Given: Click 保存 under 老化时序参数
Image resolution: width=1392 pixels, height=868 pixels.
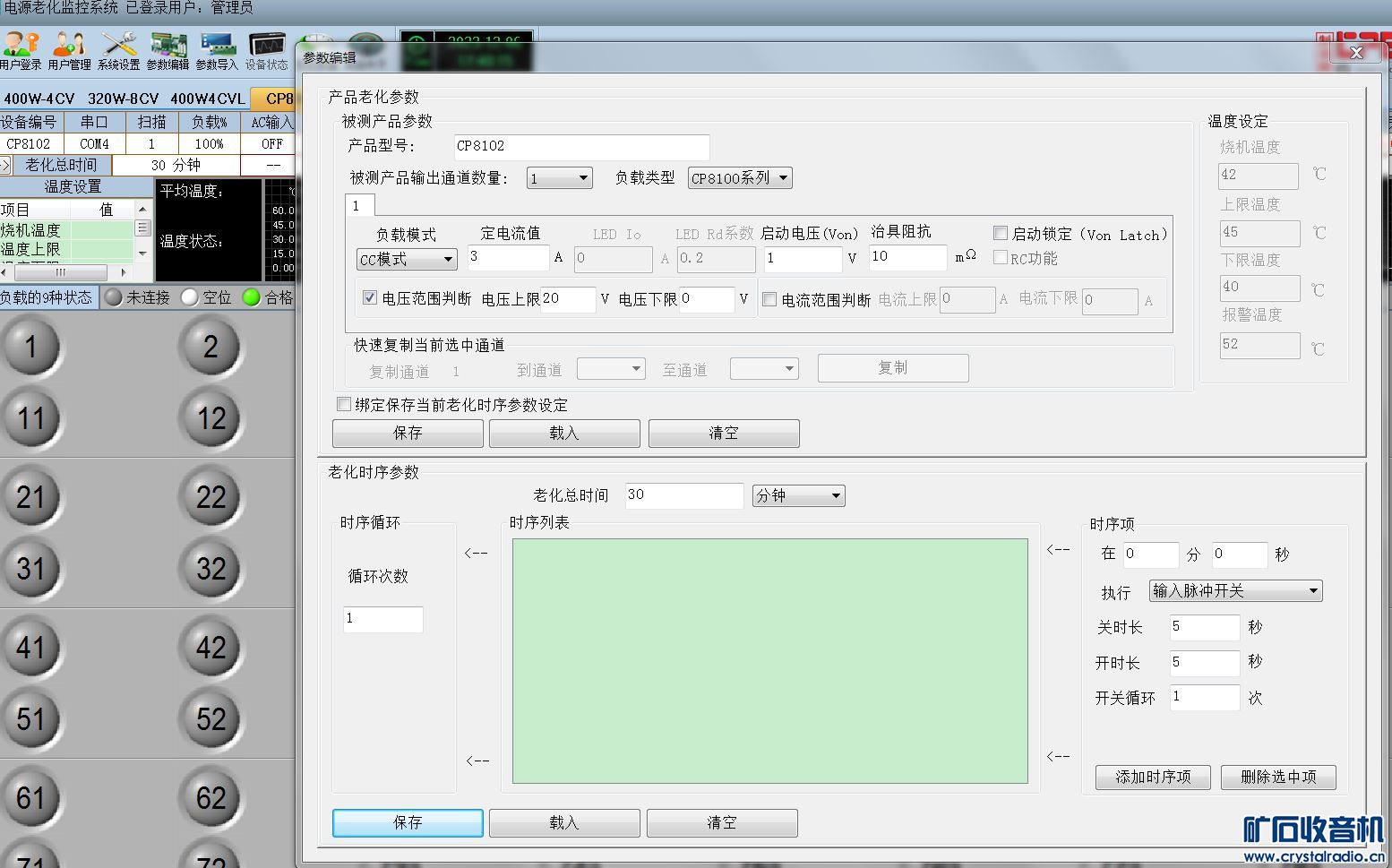Looking at the screenshot, I should pos(408,822).
